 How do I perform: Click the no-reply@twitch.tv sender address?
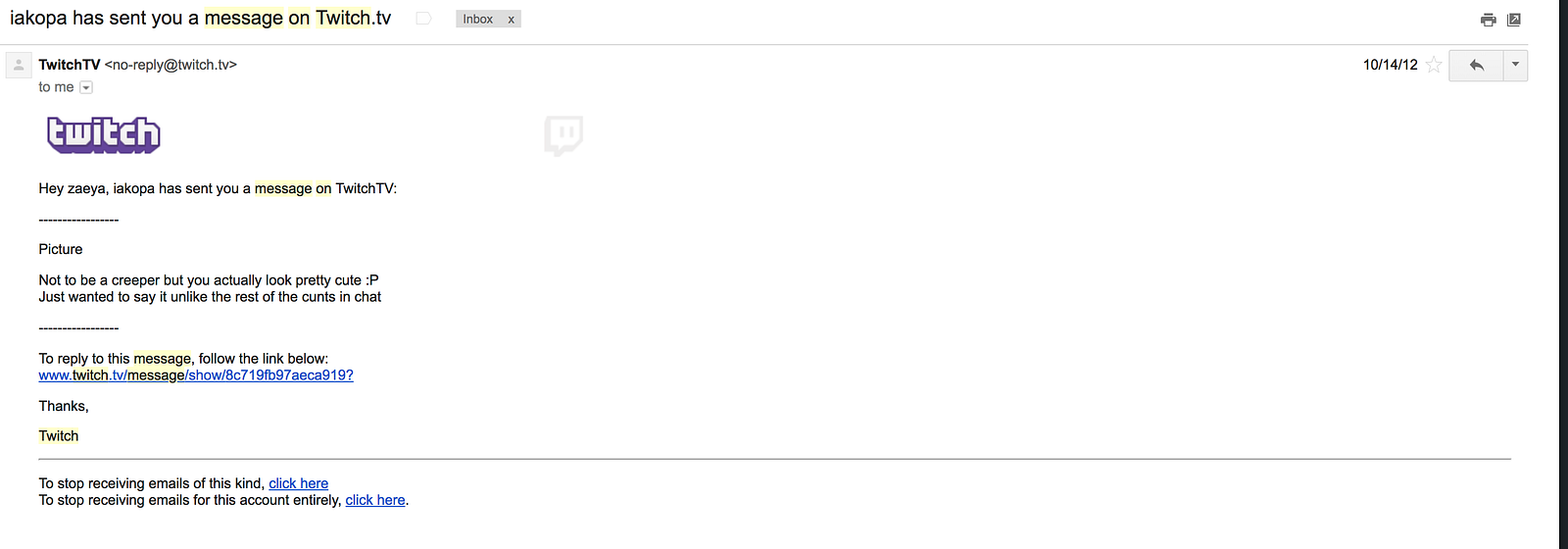[171, 65]
